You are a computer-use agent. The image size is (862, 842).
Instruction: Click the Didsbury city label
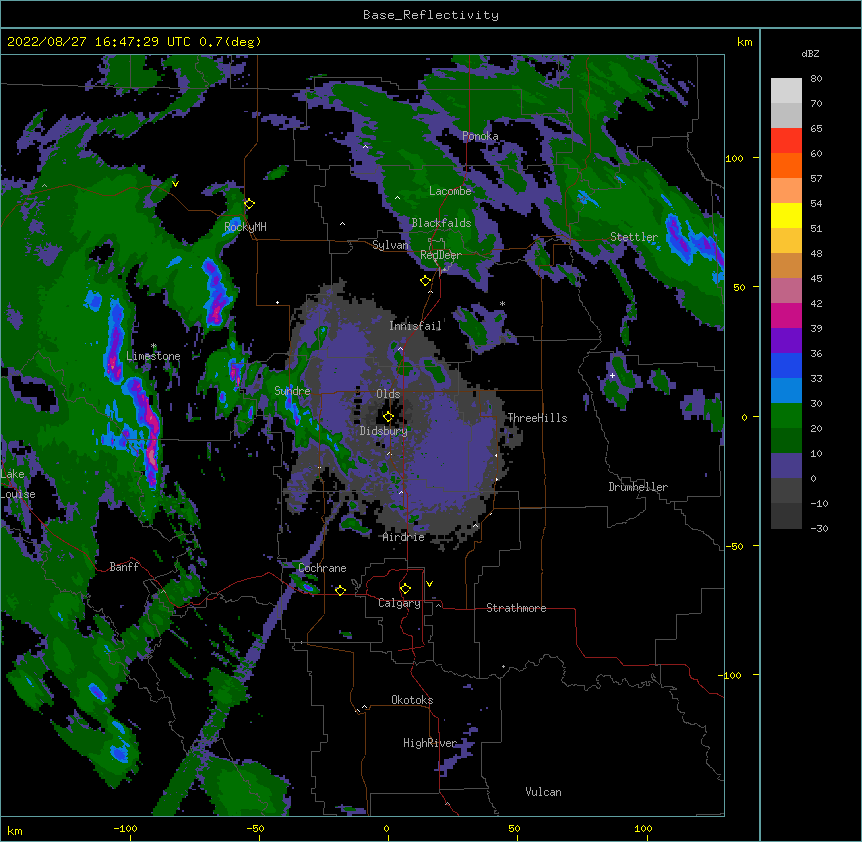click(x=384, y=431)
